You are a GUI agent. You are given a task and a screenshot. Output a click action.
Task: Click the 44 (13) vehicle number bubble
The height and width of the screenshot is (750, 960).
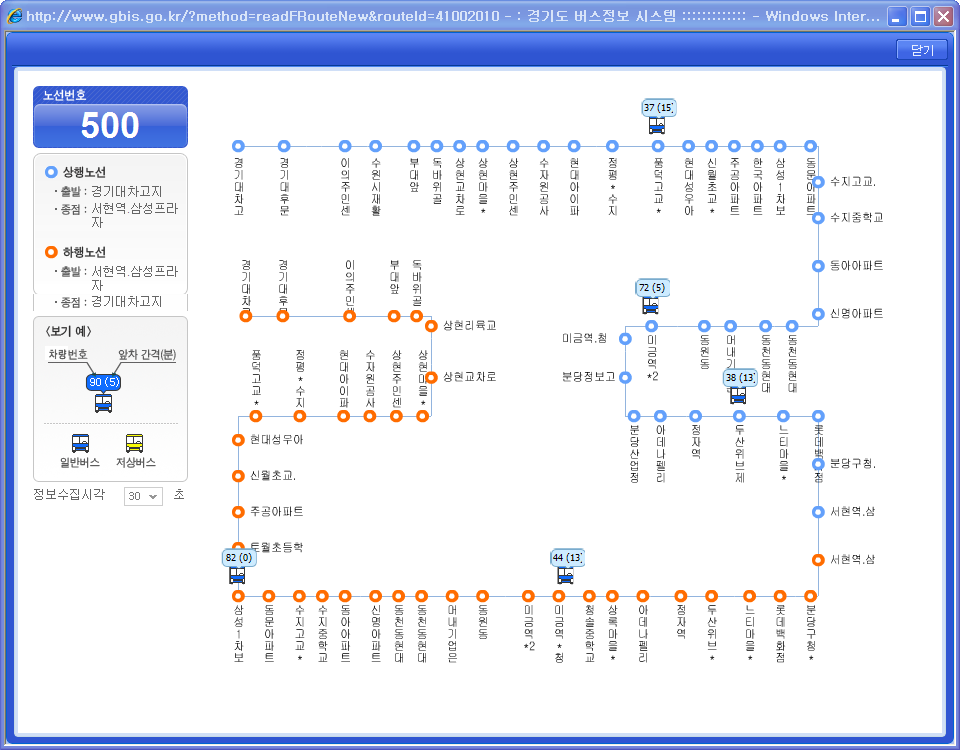(x=567, y=558)
